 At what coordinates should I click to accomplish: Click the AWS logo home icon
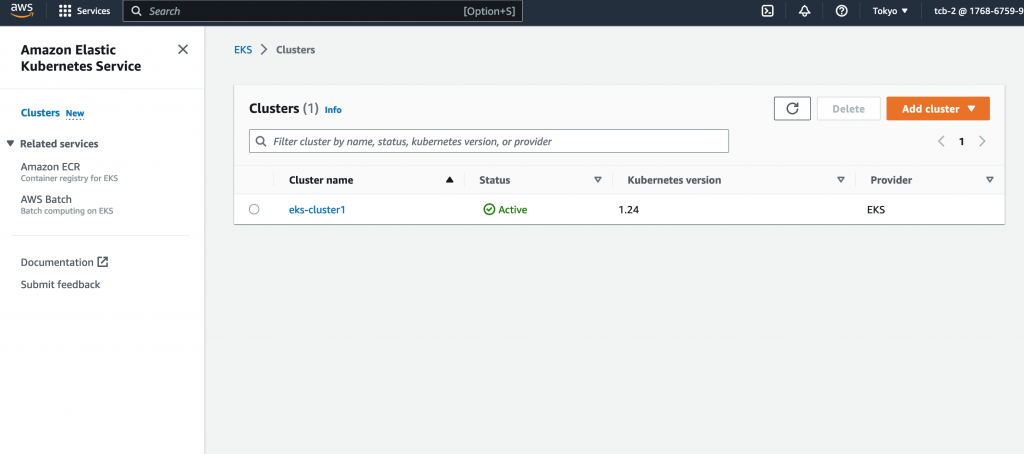tap(22, 11)
